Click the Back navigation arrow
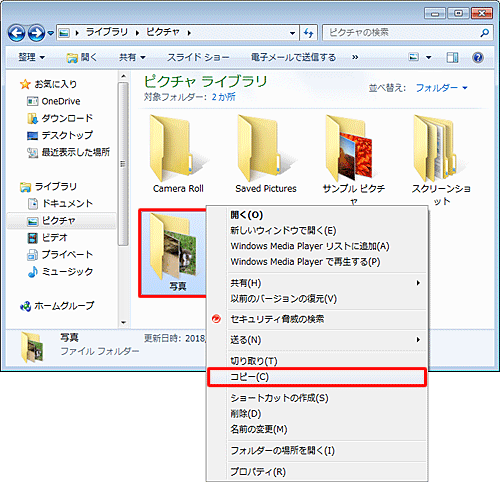Image resolution: width=500 pixels, height=482 pixels. tap(16, 33)
